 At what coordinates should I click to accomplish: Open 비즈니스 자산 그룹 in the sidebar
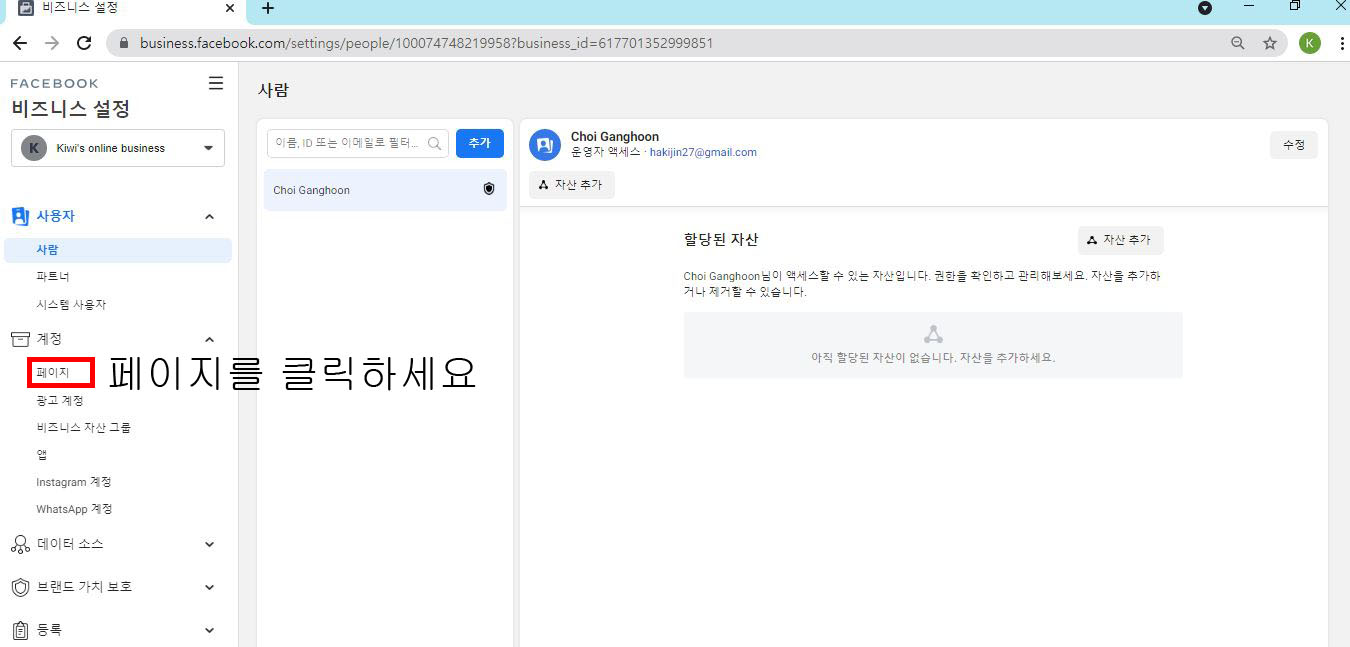tap(84, 427)
